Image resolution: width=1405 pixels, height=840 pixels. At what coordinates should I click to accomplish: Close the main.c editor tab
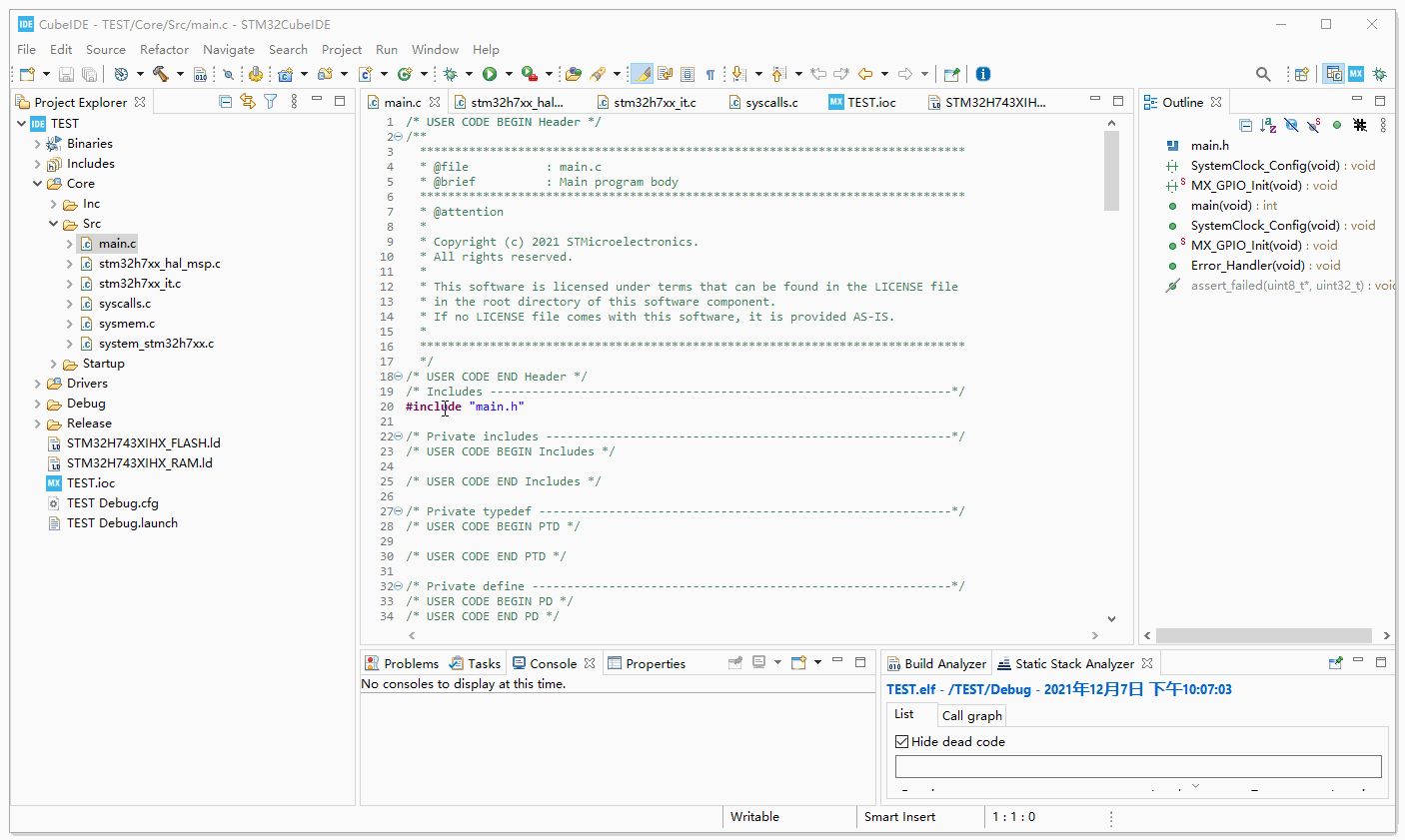point(435,102)
